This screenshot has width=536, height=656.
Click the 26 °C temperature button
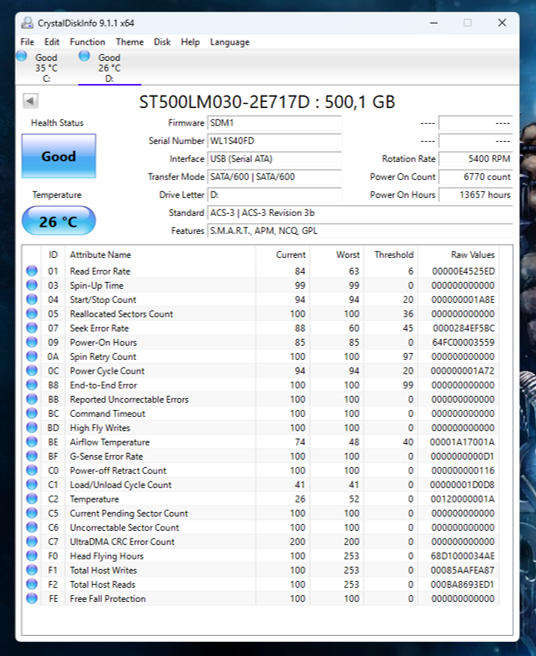(x=59, y=221)
